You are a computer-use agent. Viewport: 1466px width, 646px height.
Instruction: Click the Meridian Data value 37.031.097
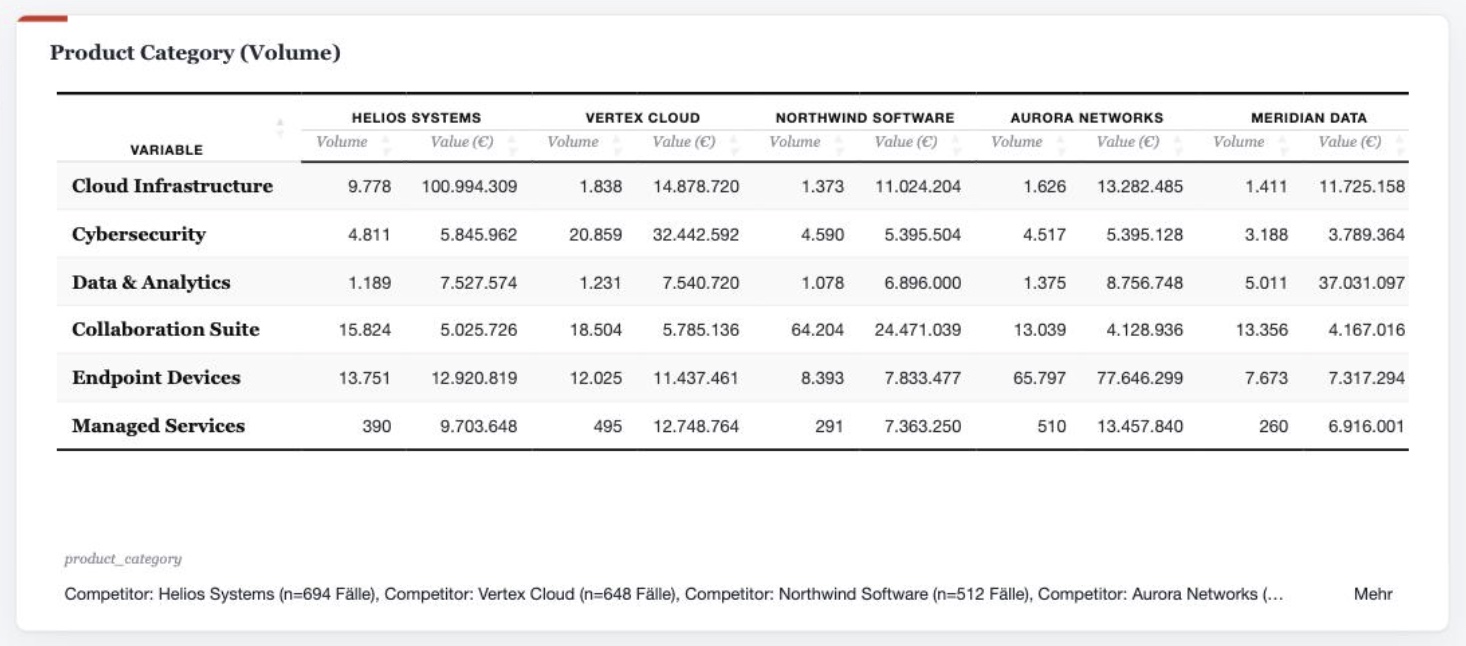pos(1362,283)
